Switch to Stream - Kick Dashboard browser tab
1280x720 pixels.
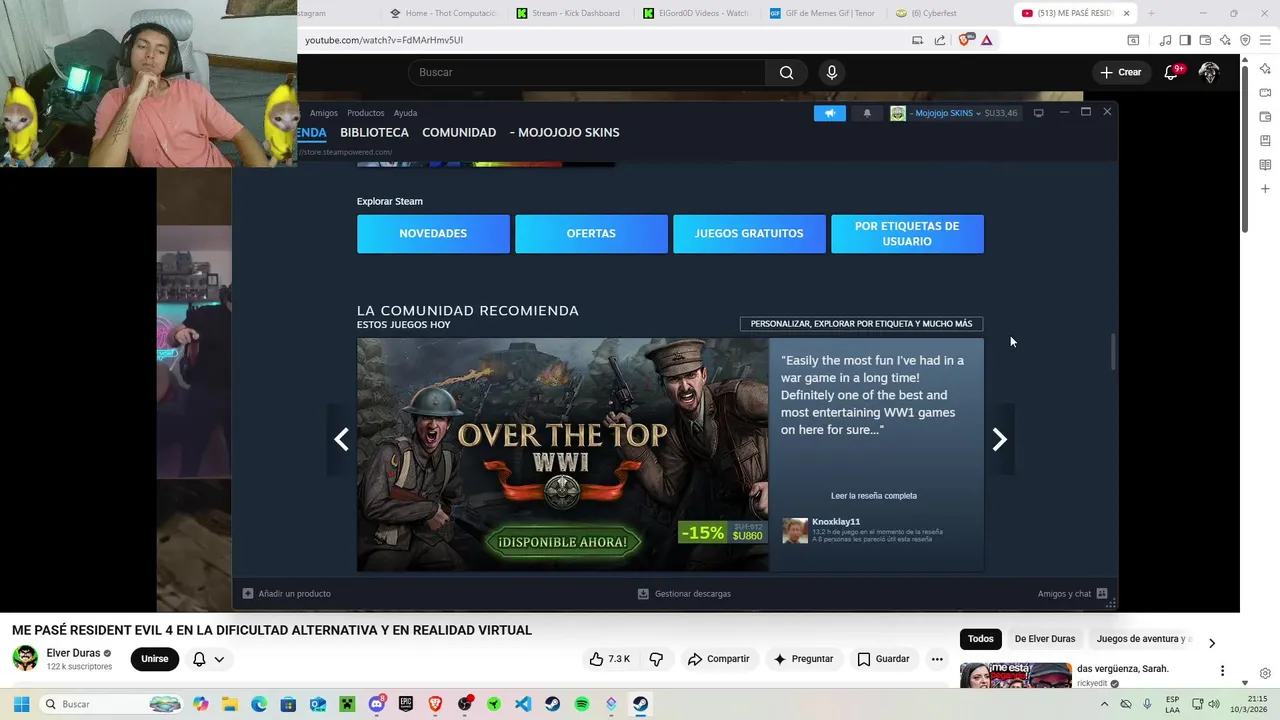568,13
